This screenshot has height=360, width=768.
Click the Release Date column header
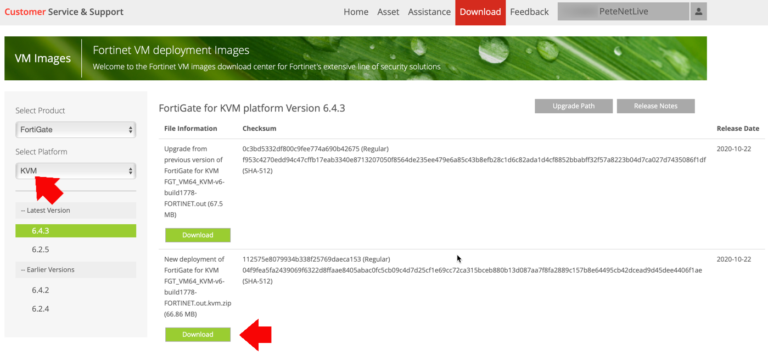(738, 128)
